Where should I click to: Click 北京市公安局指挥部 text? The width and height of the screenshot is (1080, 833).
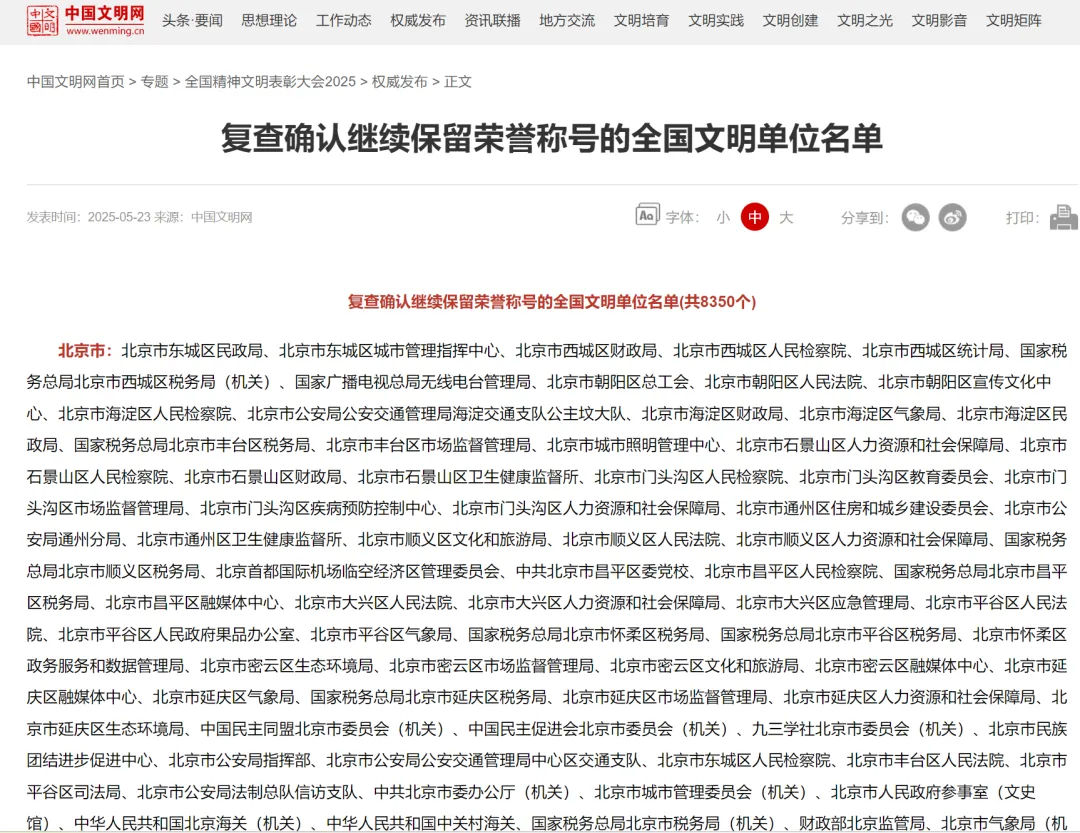pyautogui.click(x=240, y=760)
